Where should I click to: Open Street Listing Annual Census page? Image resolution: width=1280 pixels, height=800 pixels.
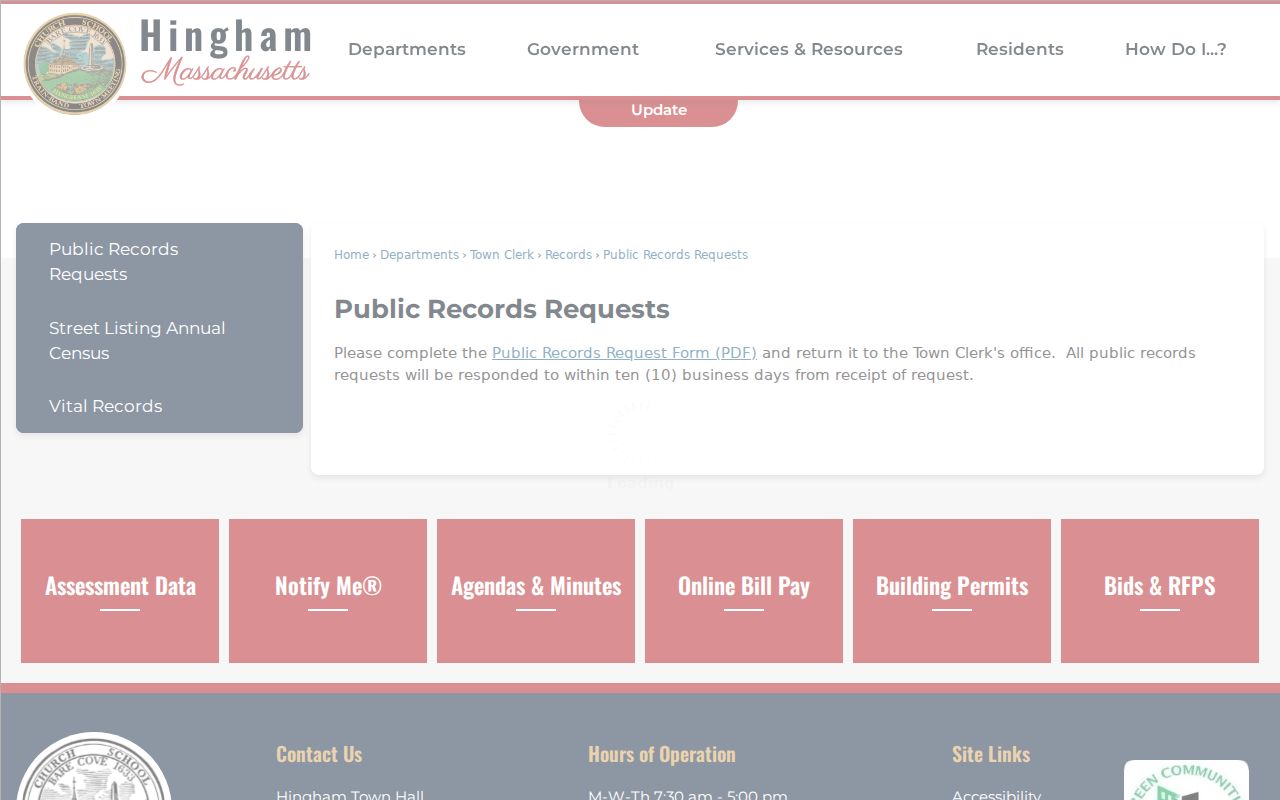click(159, 341)
